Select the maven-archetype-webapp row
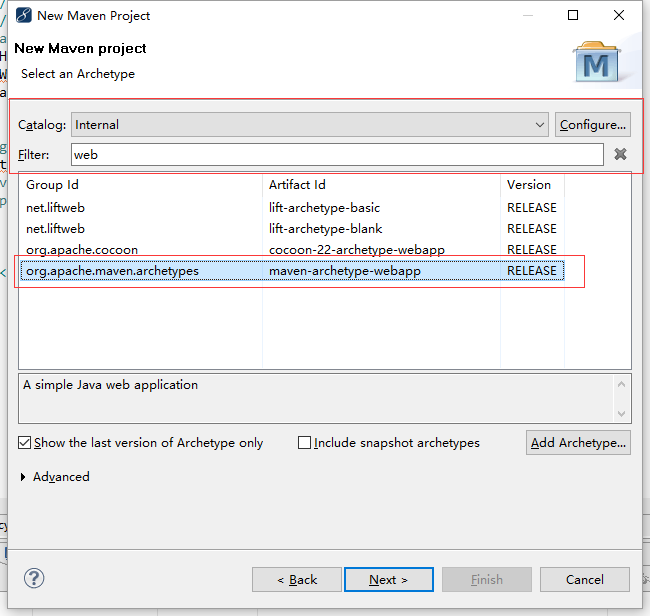650x616 pixels. click(x=292, y=271)
